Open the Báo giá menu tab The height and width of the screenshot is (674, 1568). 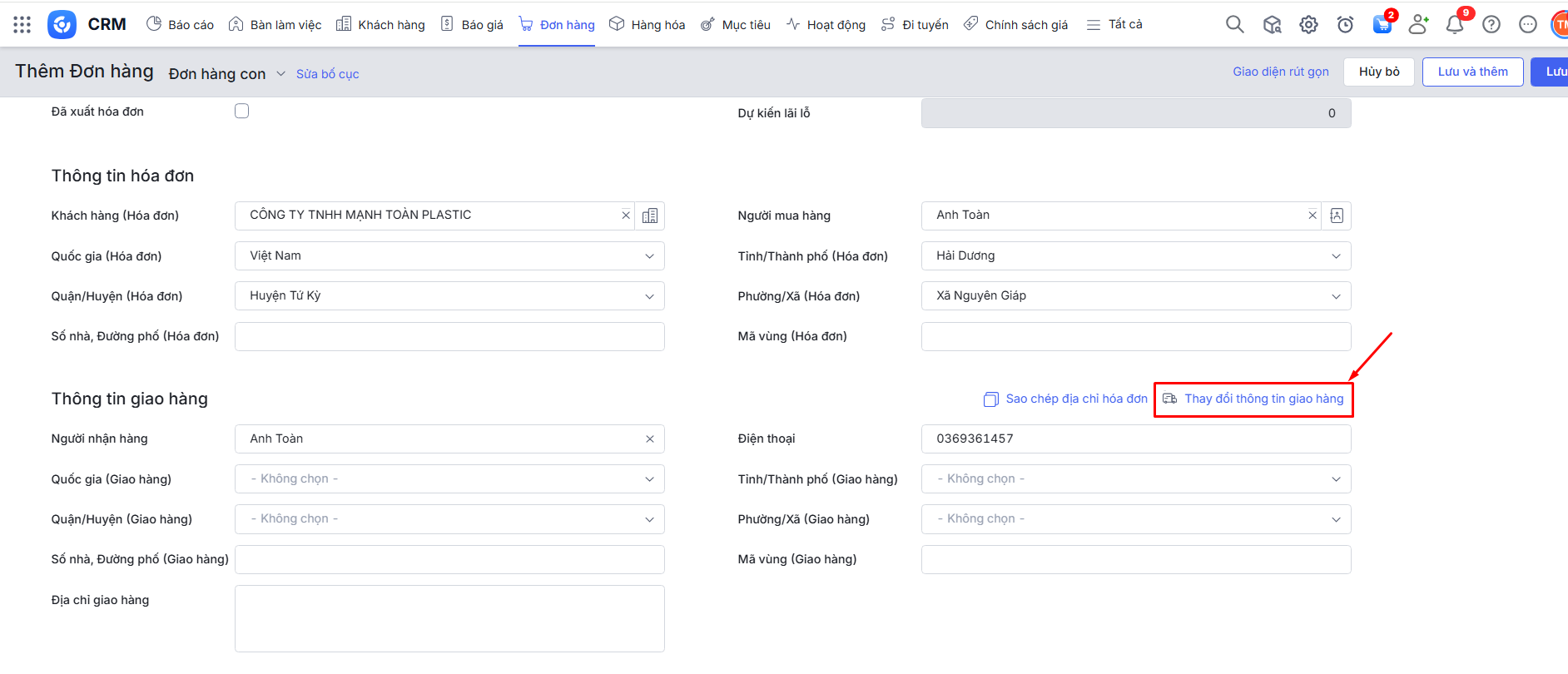click(472, 25)
